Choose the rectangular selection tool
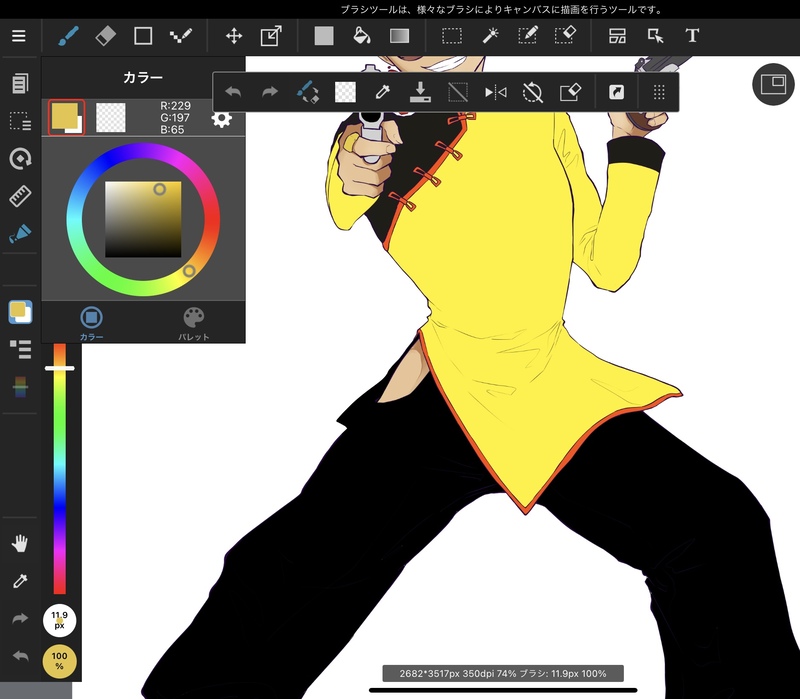The height and width of the screenshot is (699, 800). [452, 36]
